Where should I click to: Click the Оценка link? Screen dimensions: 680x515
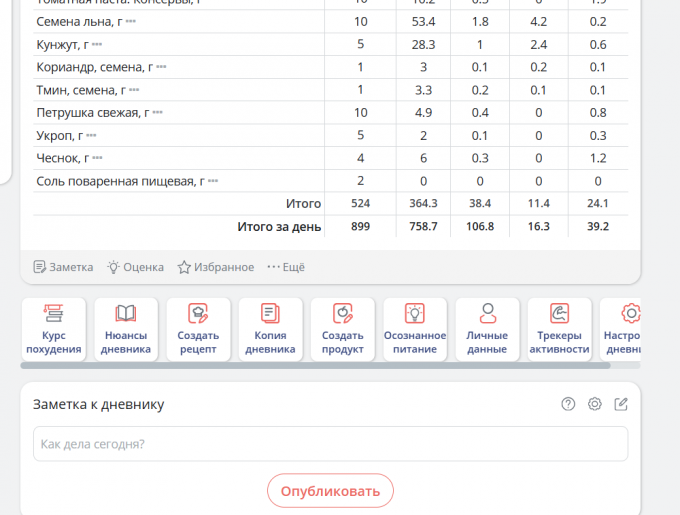[x=136, y=267]
